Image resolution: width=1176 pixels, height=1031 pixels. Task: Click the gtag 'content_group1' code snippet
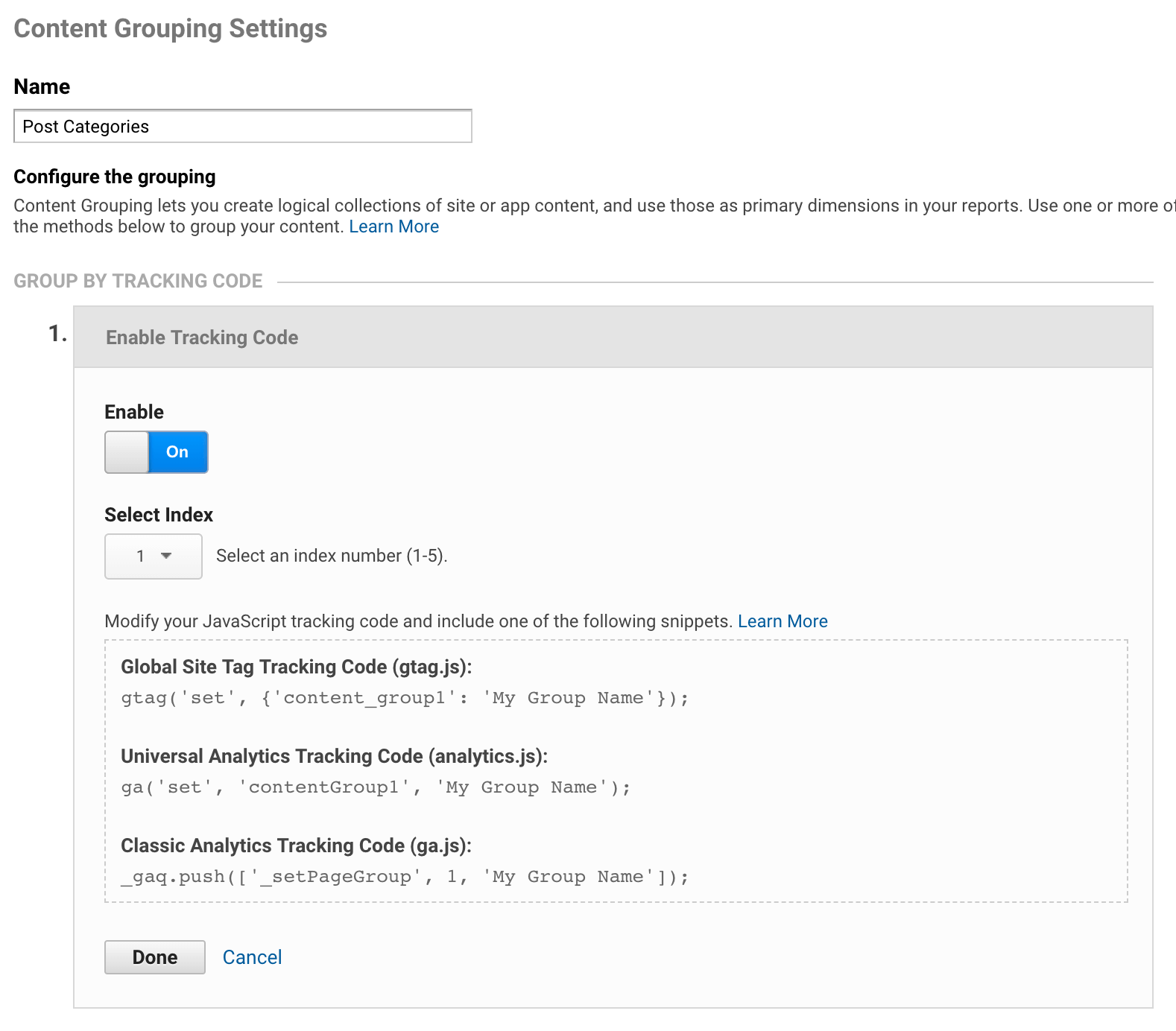coord(405,698)
